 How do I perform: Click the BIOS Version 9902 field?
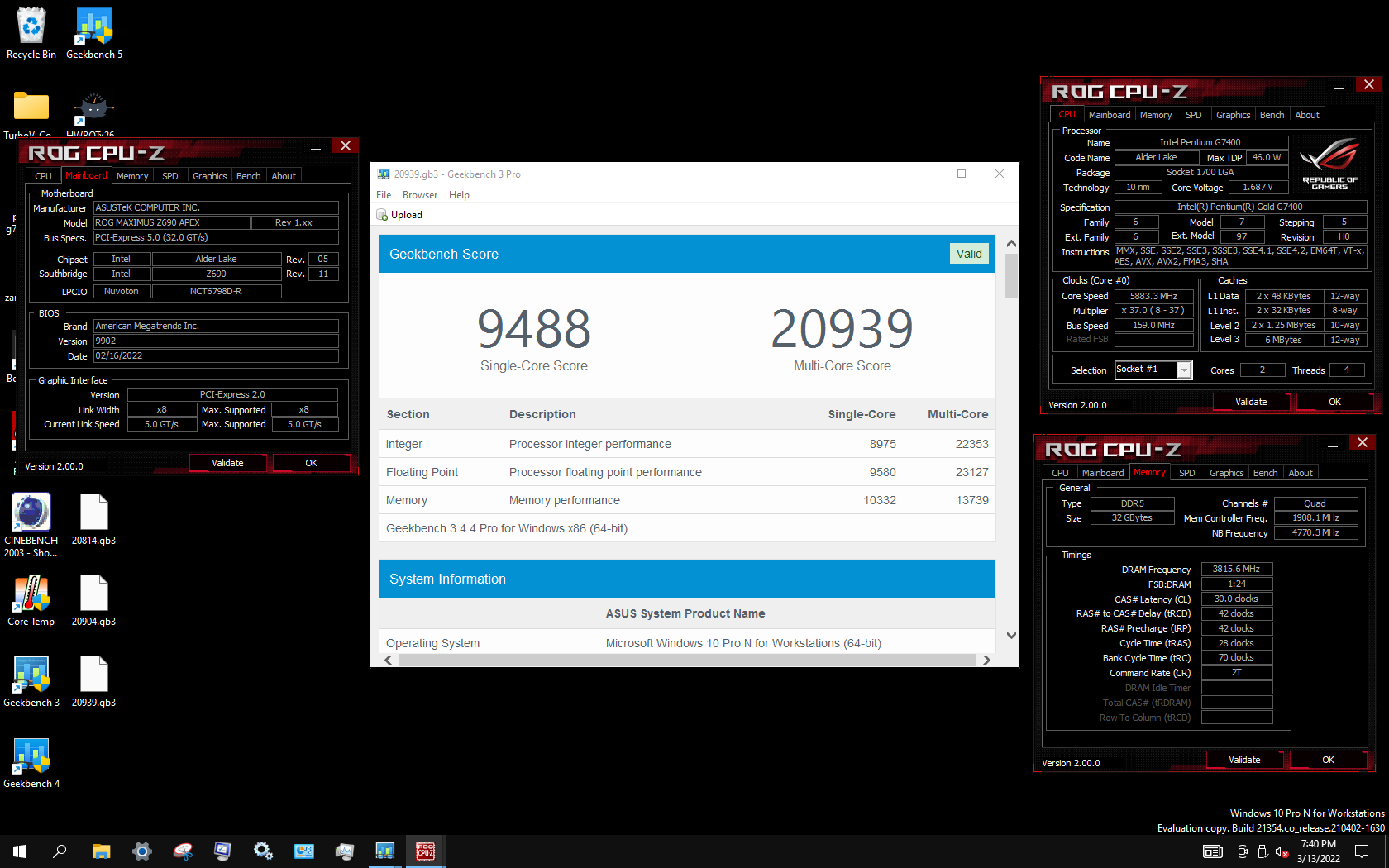(x=215, y=341)
